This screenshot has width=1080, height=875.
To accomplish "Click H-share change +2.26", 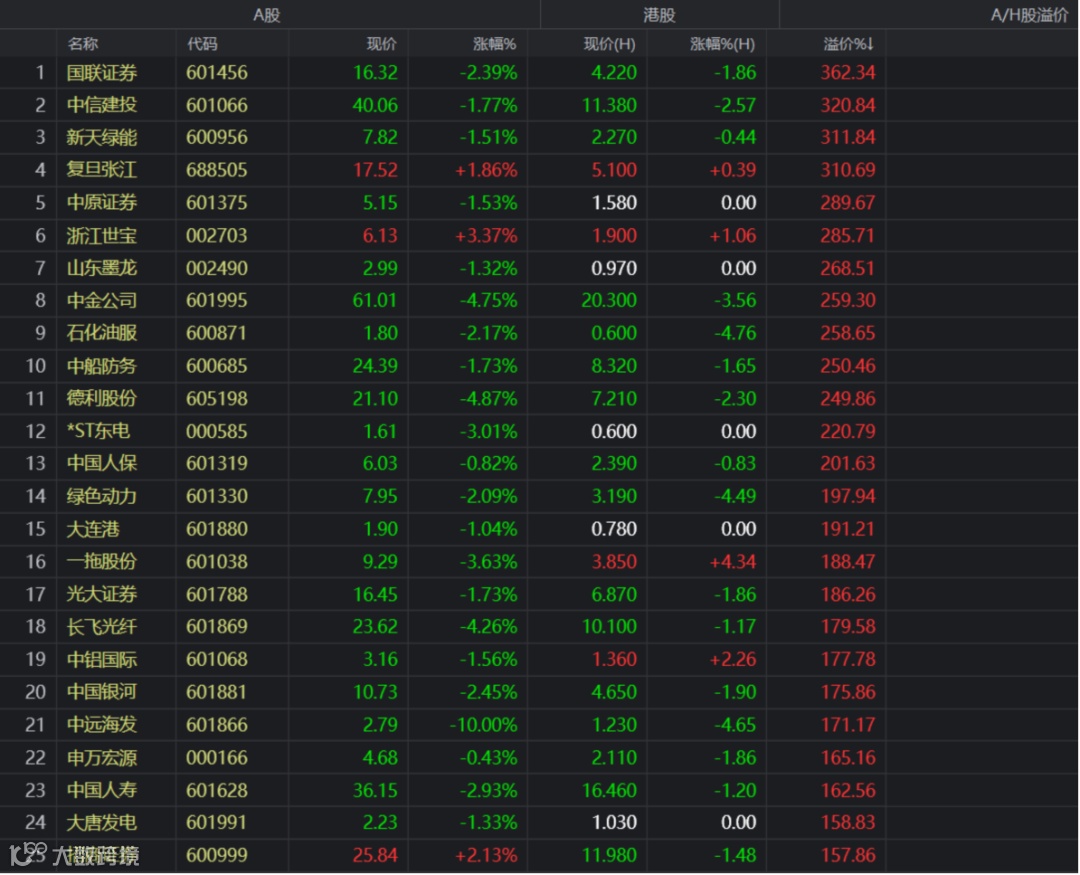I will [733, 660].
